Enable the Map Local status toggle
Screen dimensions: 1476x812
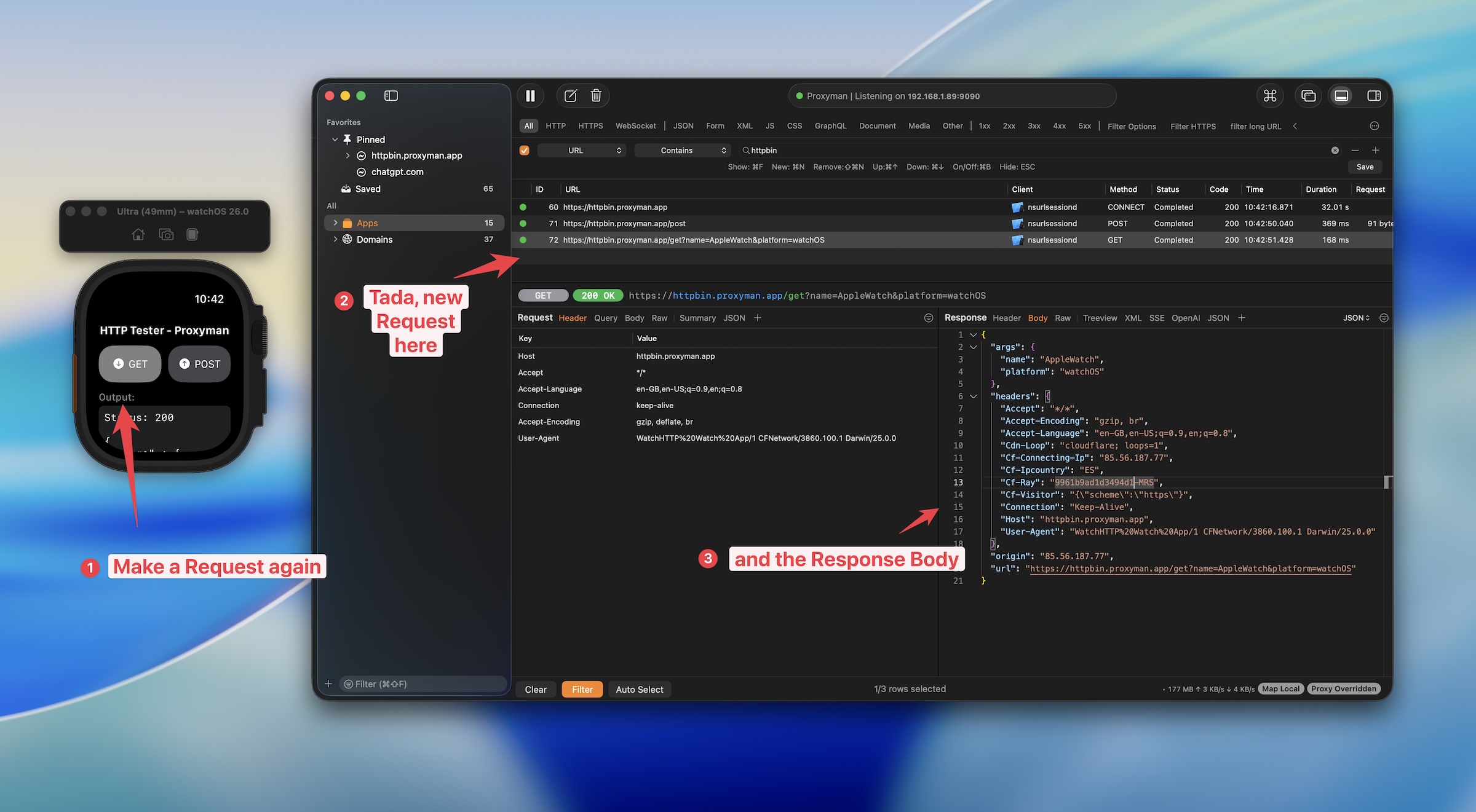tap(1281, 688)
